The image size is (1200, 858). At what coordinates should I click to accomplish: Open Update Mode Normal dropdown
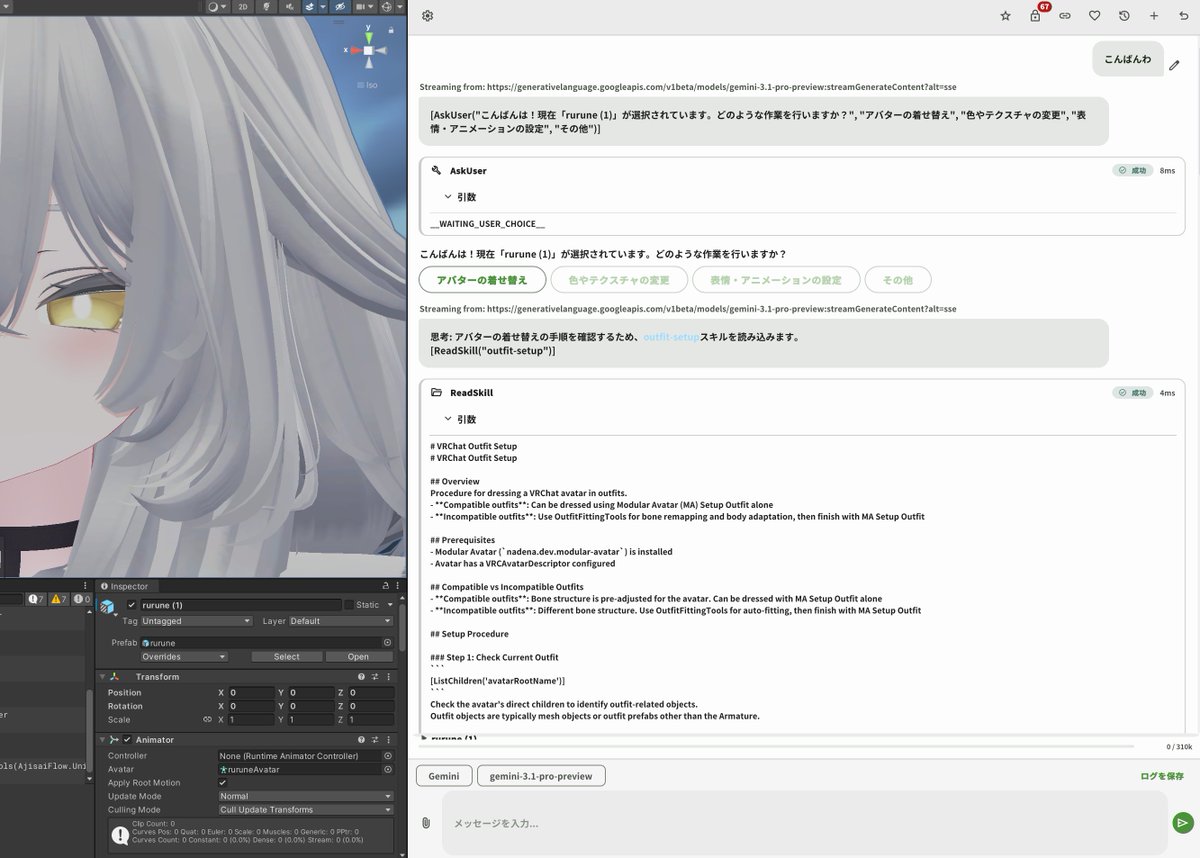306,796
